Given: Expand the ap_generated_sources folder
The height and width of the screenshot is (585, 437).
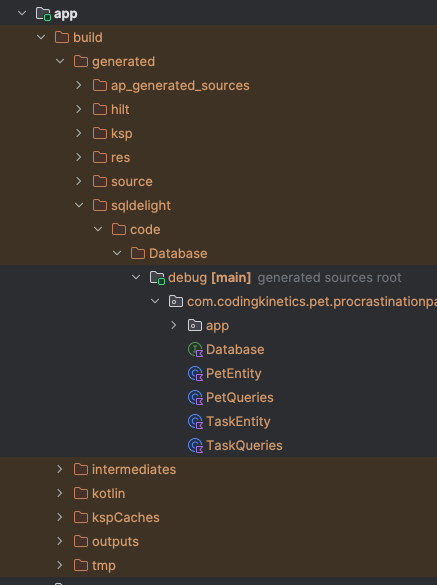Looking at the screenshot, I should 79,85.
